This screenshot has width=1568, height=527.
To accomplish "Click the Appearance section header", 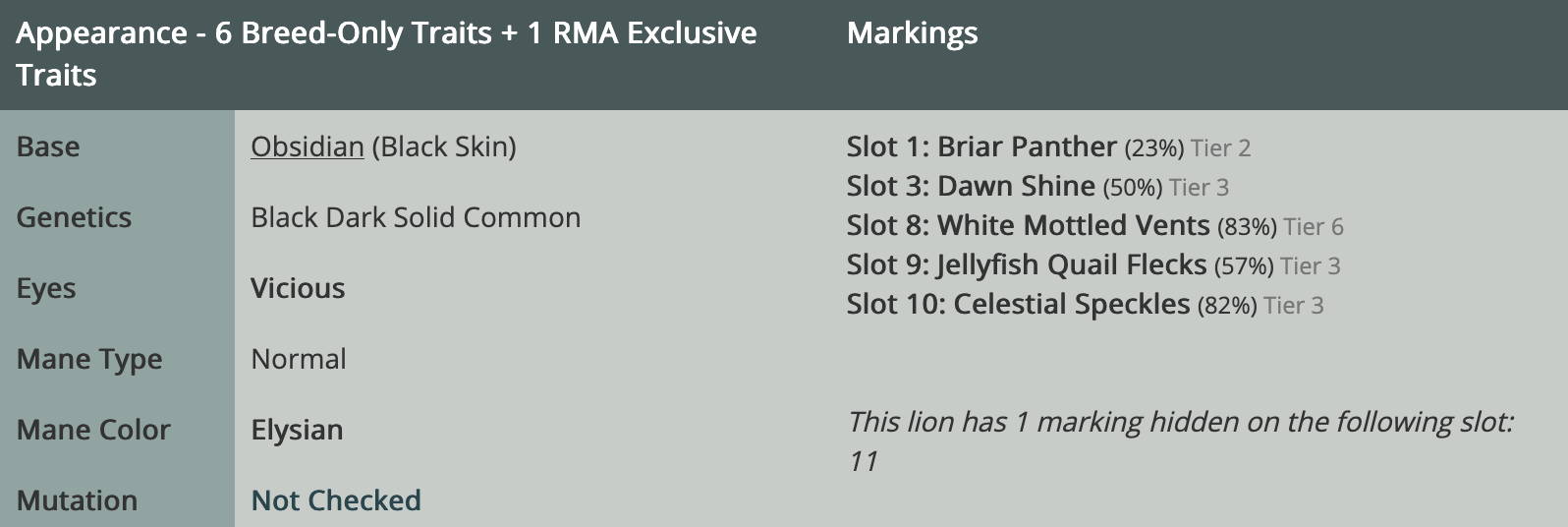I will pos(386,54).
